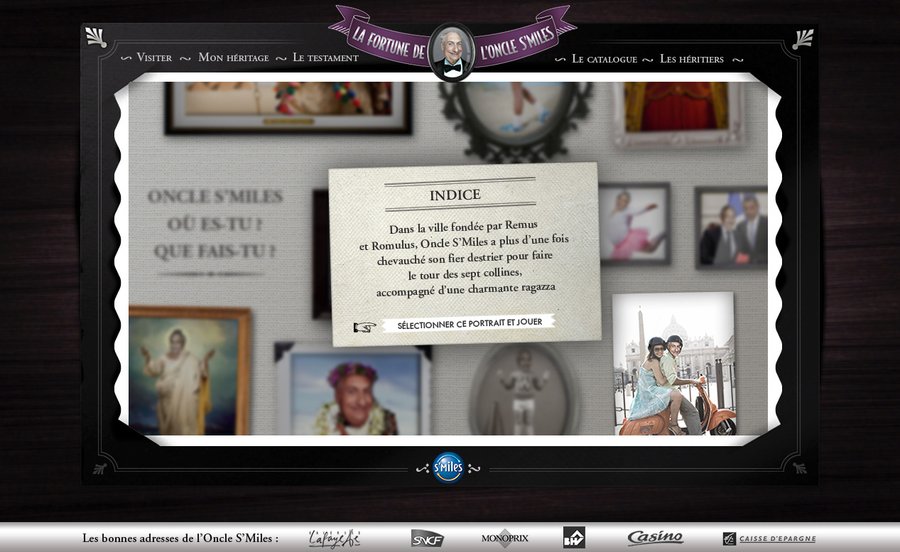Screen dimensions: 900x552
Task: Go to Mon héritage
Action: (x=233, y=58)
